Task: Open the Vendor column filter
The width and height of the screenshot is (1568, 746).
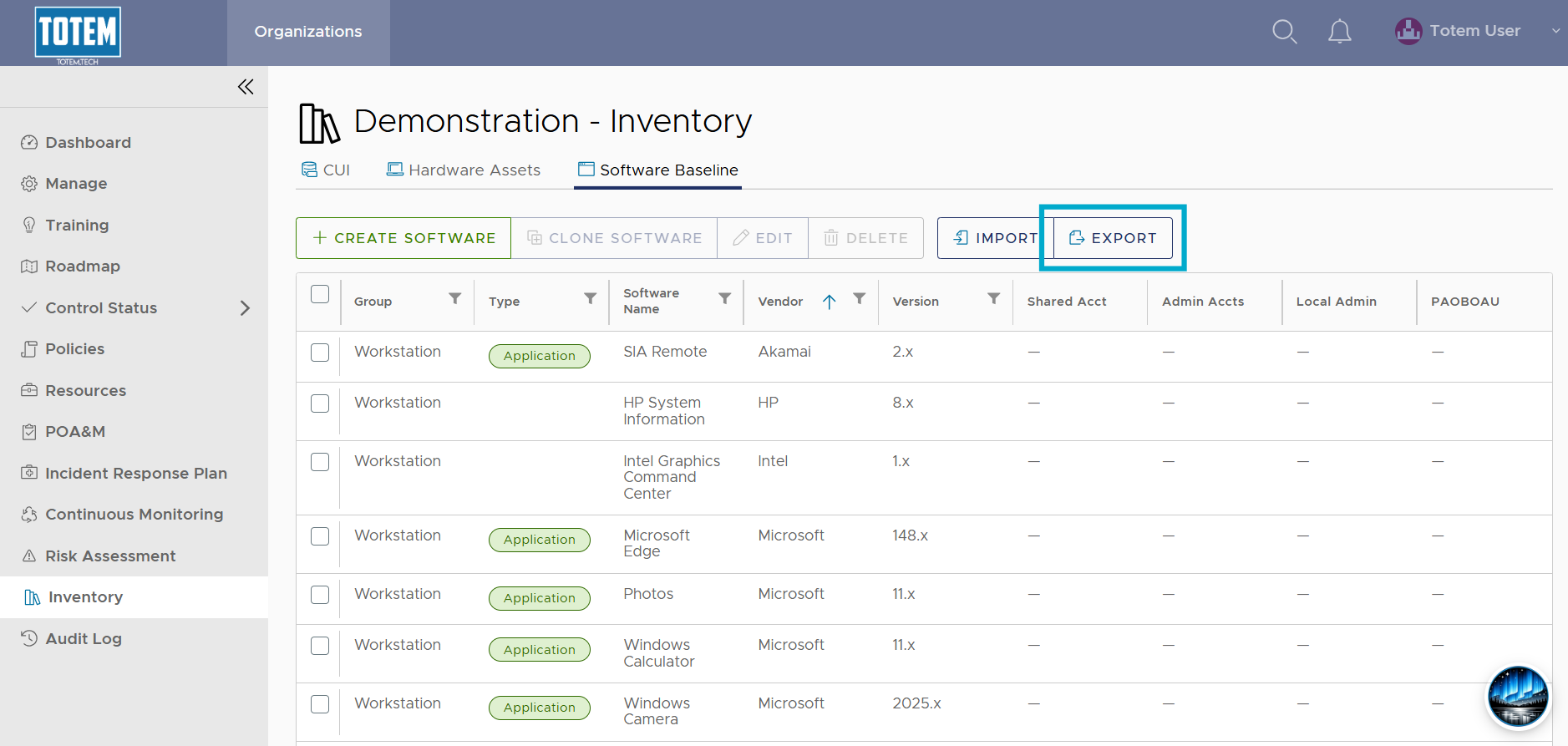Action: (x=860, y=299)
